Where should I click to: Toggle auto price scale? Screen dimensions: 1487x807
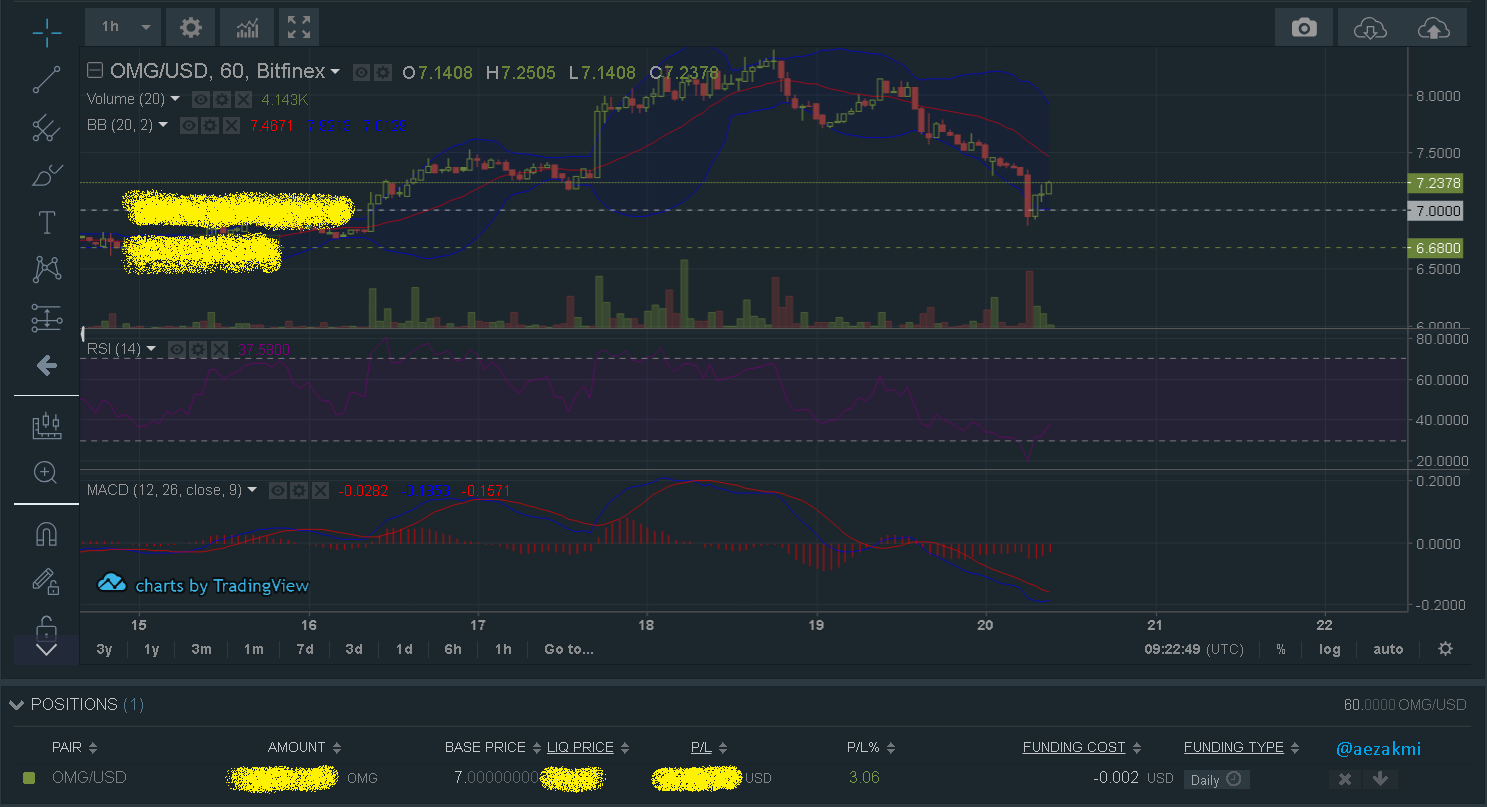1388,649
